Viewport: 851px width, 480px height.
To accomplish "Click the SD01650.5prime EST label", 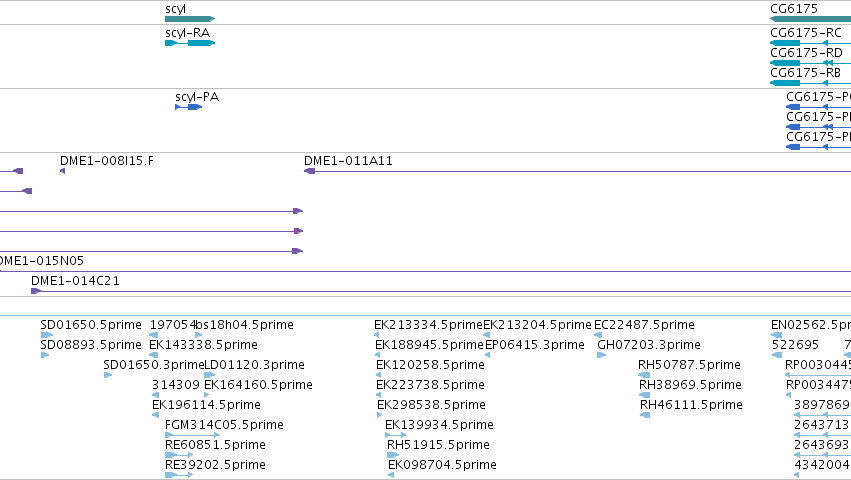I will pos(91,325).
